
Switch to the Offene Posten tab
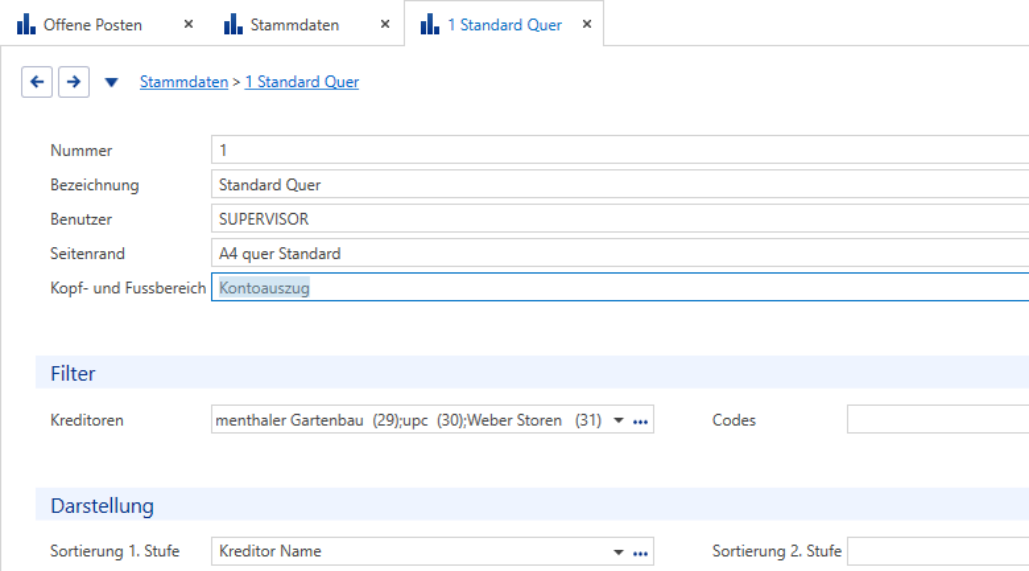click(x=93, y=25)
